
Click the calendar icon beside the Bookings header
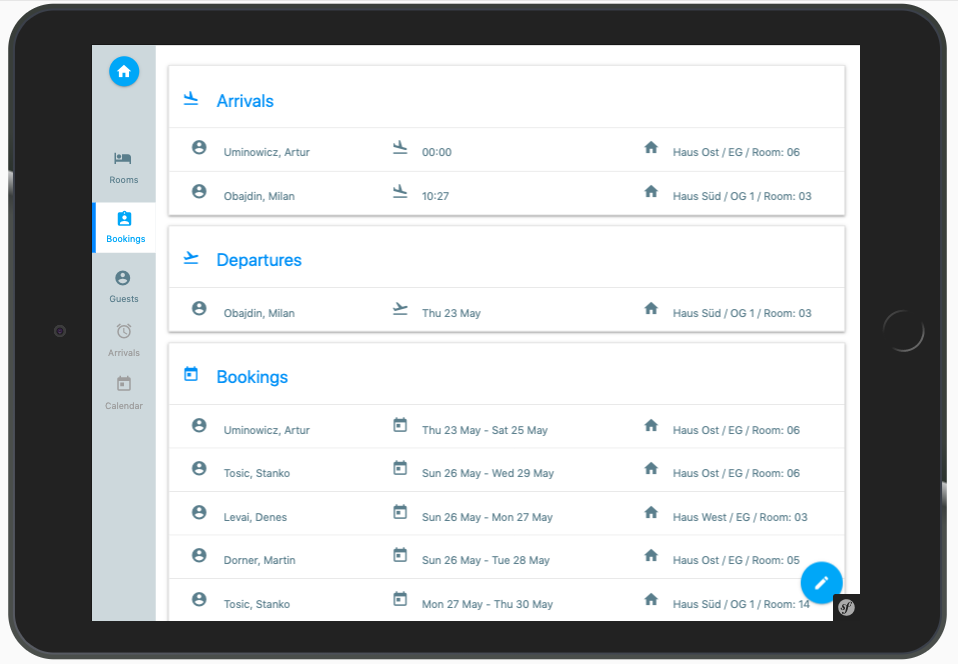(x=191, y=374)
